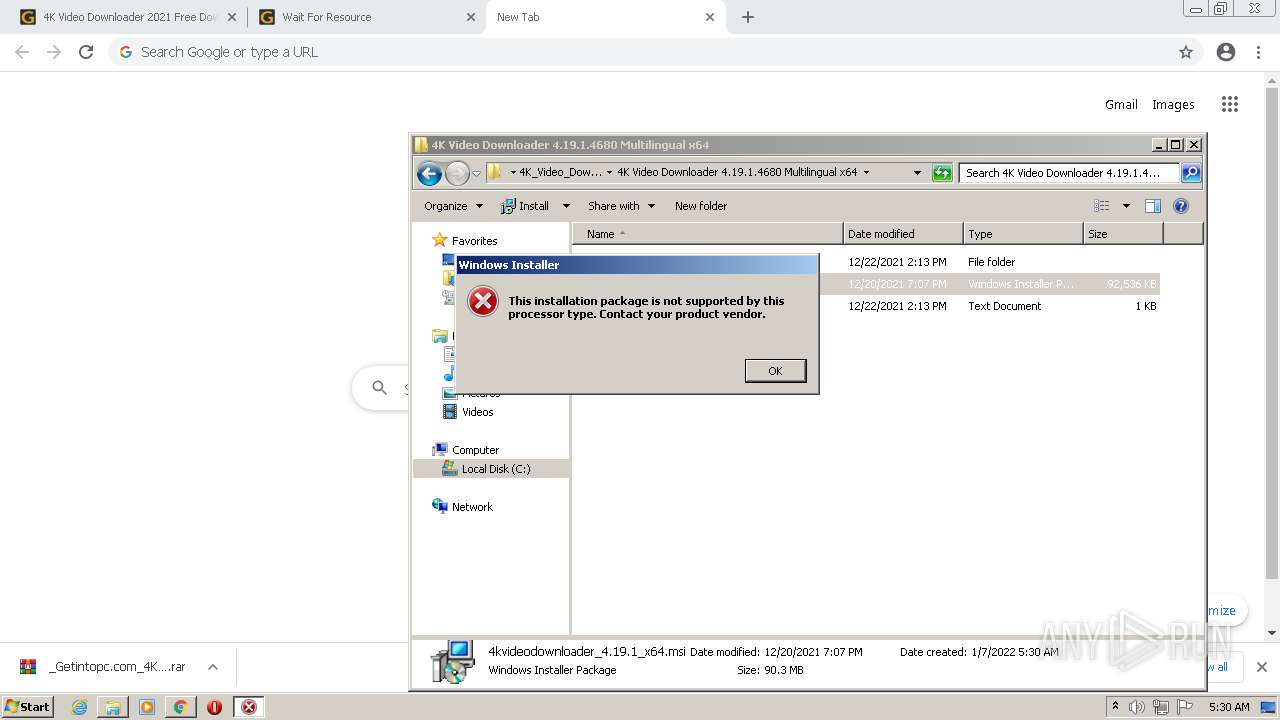Click the Explorer search box

point(1068,173)
